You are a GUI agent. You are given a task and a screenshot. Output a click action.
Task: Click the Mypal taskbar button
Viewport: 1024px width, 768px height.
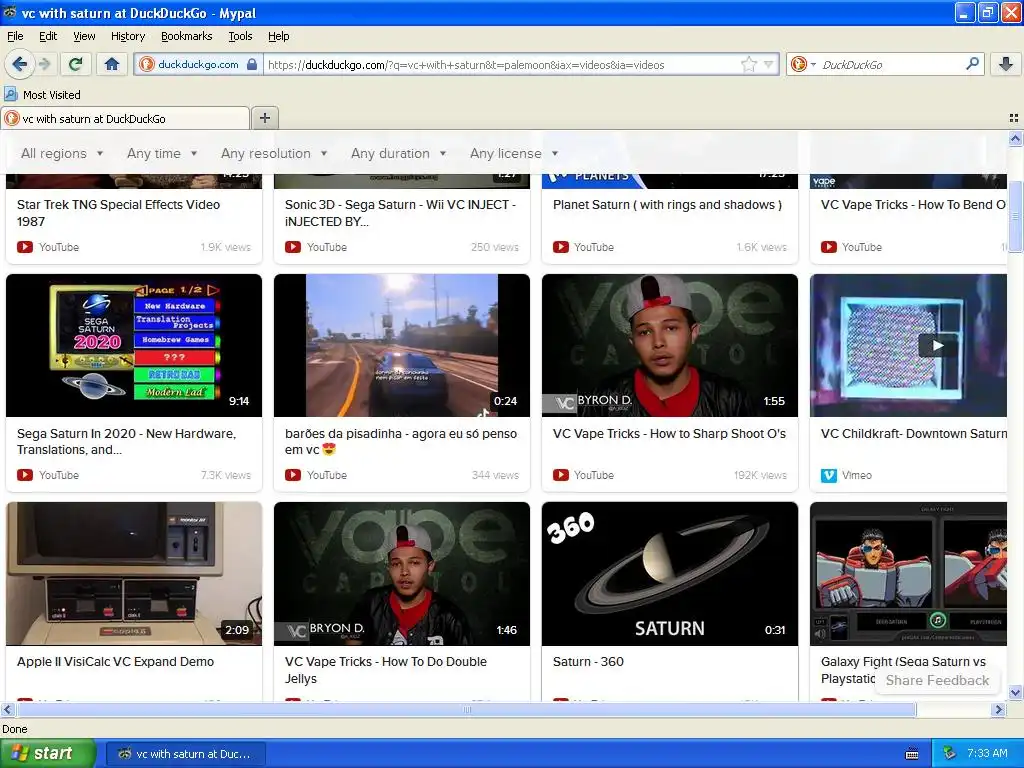(185, 754)
